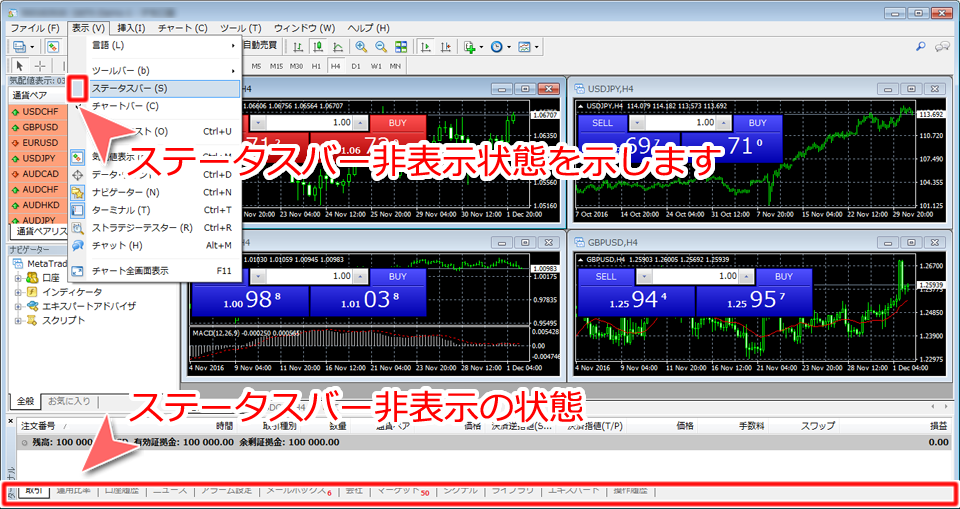Close the terminal panel with x
The image size is (960, 509).
coord(11,422)
